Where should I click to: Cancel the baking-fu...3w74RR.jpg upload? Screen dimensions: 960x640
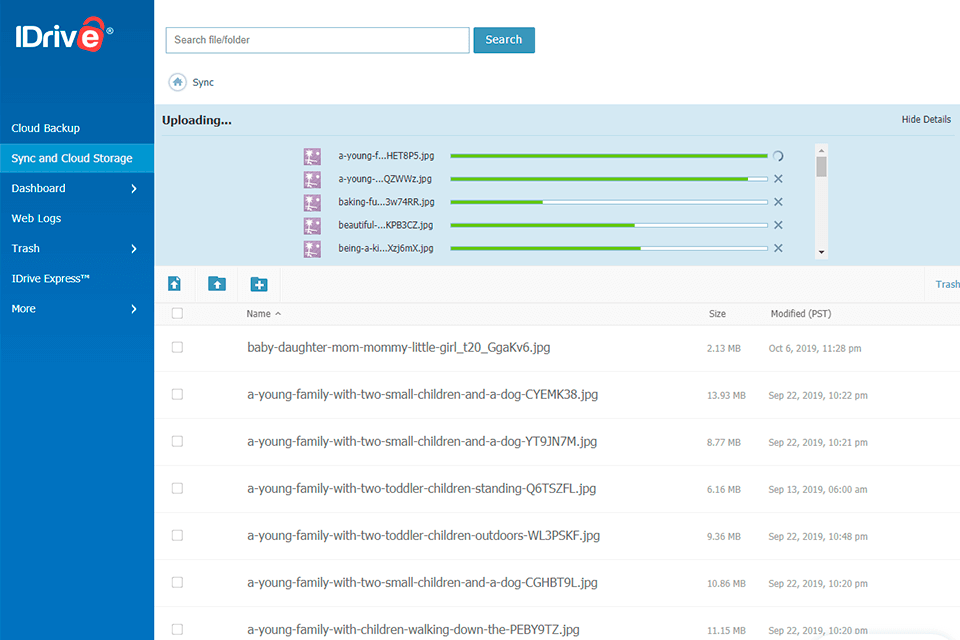(x=778, y=201)
